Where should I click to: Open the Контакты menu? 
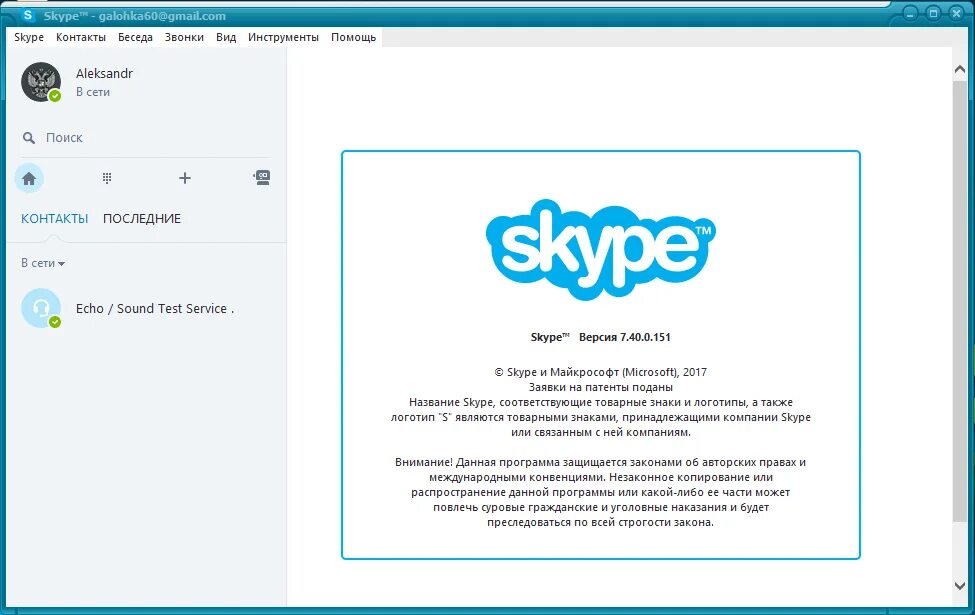coord(81,37)
